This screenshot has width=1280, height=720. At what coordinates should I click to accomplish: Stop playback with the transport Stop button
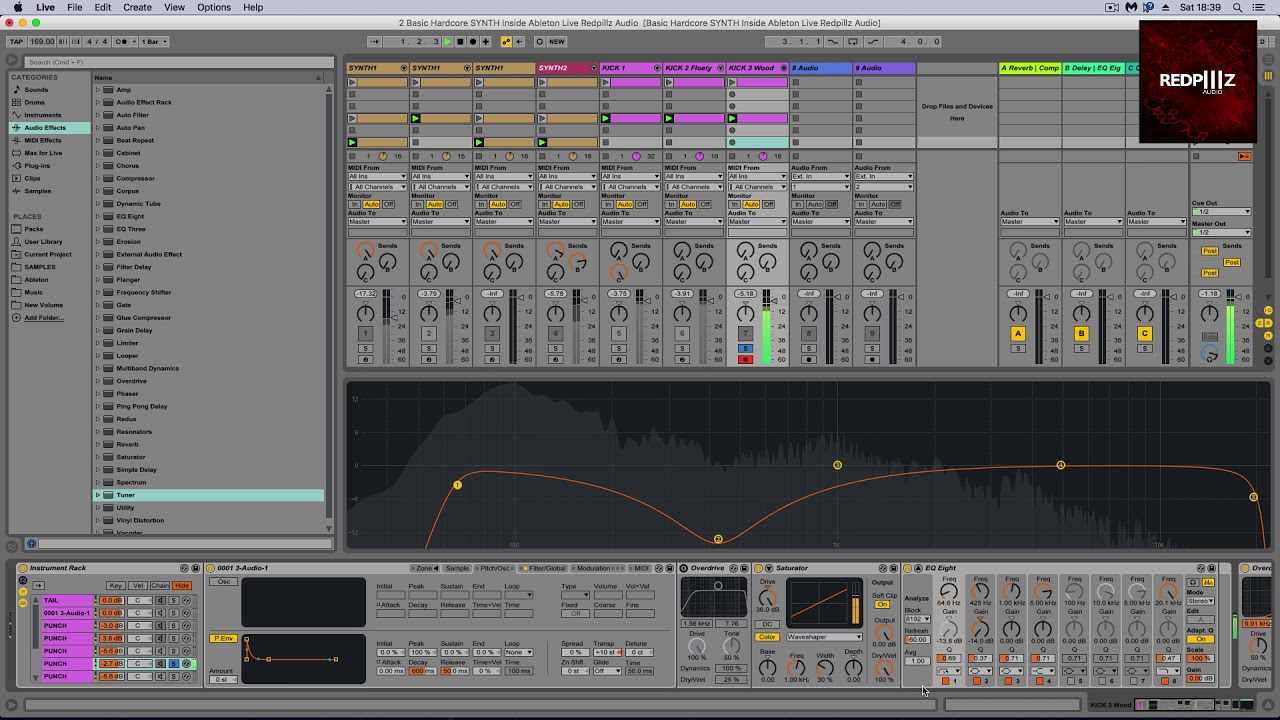pyautogui.click(x=460, y=41)
